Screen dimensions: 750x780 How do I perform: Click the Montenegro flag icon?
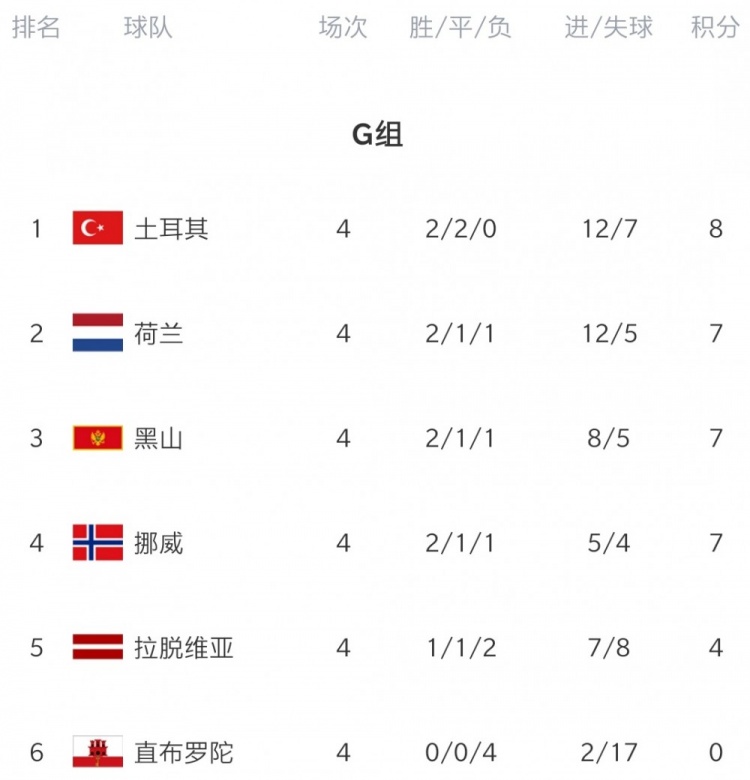point(97,438)
